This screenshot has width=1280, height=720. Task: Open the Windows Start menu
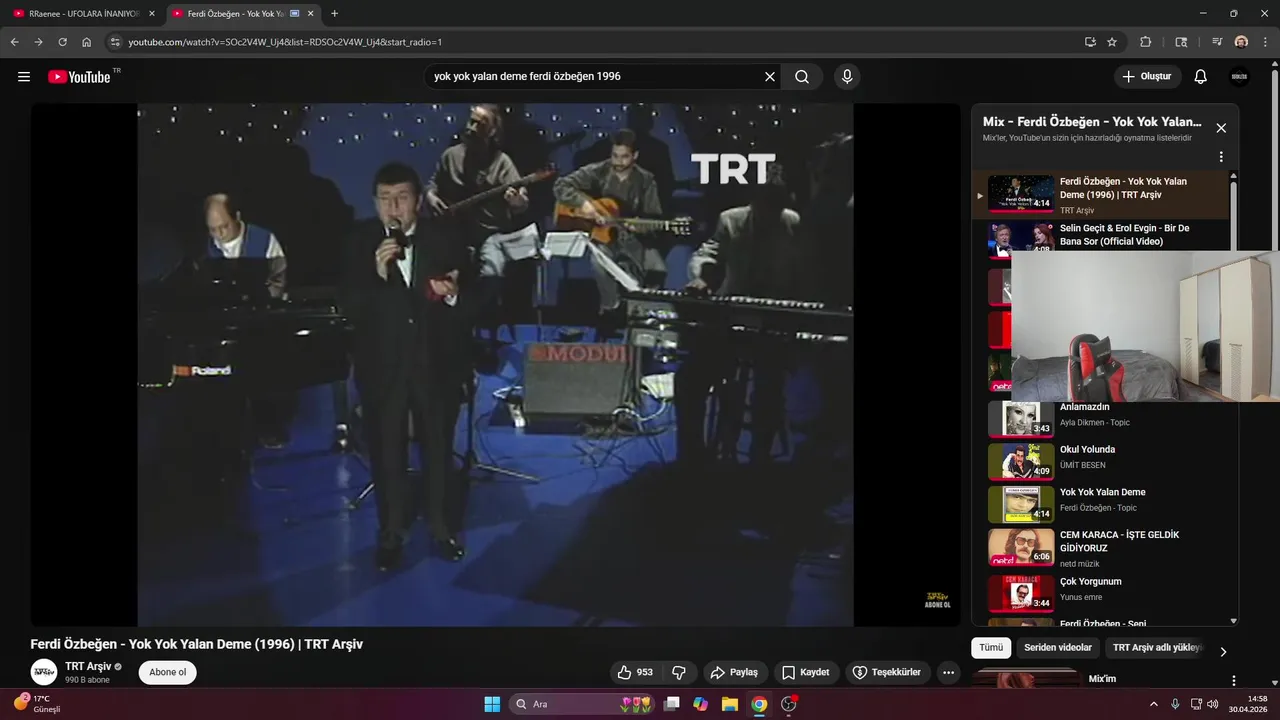pyautogui.click(x=492, y=704)
